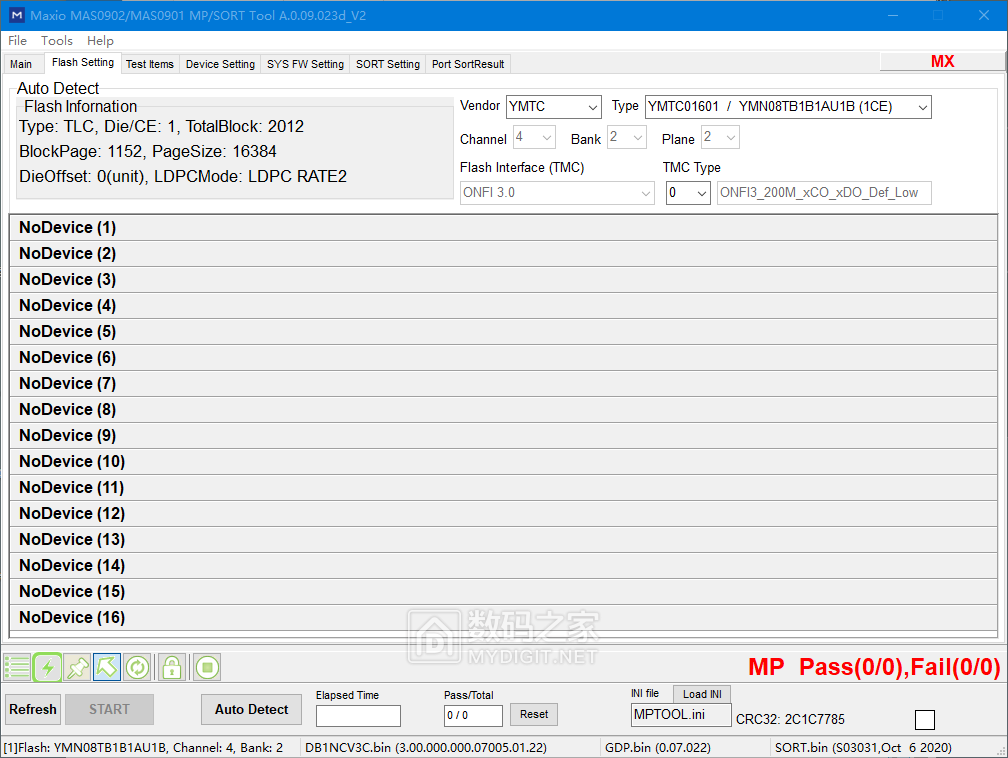Click the green padlock icon

[x=172, y=667]
